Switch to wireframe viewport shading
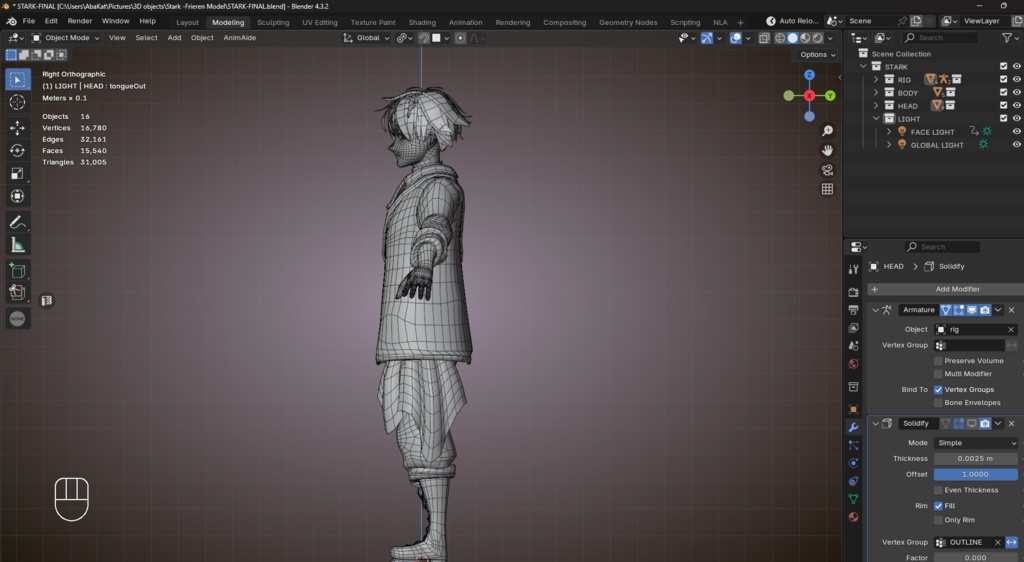This screenshot has height=562, width=1024. click(x=780, y=38)
